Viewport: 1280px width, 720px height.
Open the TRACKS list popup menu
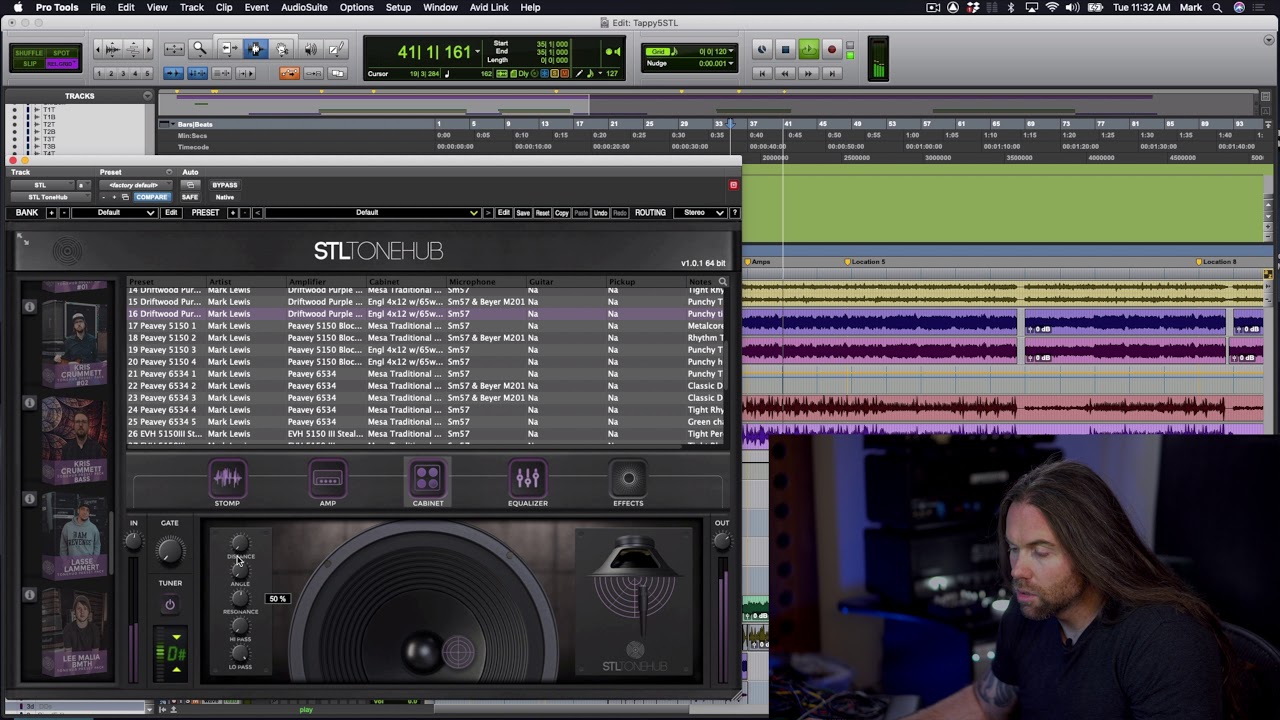pyautogui.click(x=148, y=96)
